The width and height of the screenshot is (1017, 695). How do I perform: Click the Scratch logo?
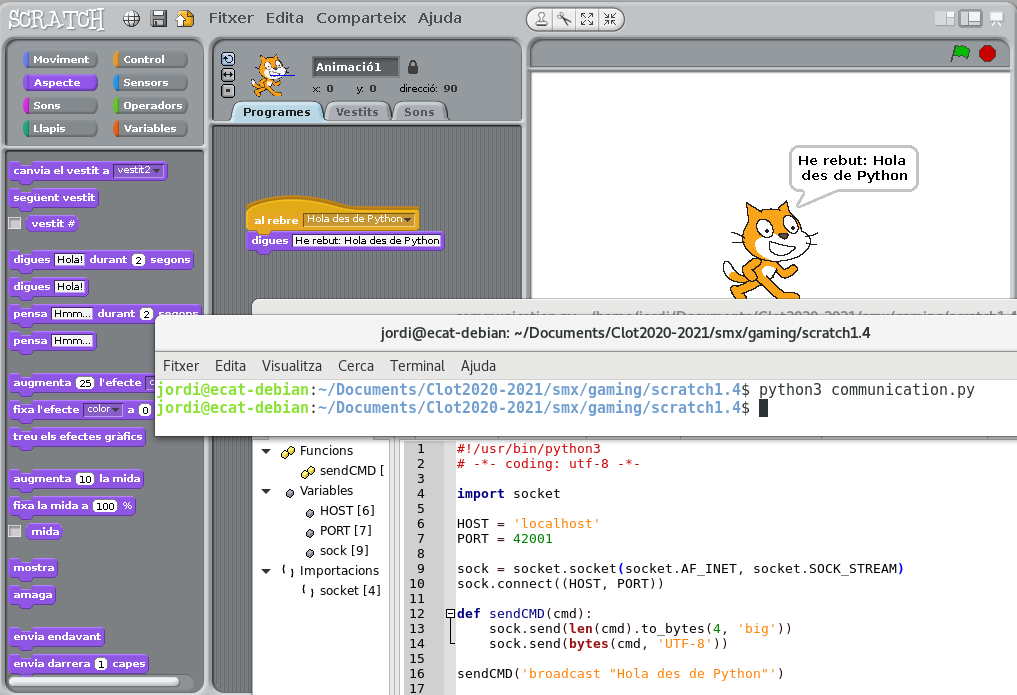point(56,19)
